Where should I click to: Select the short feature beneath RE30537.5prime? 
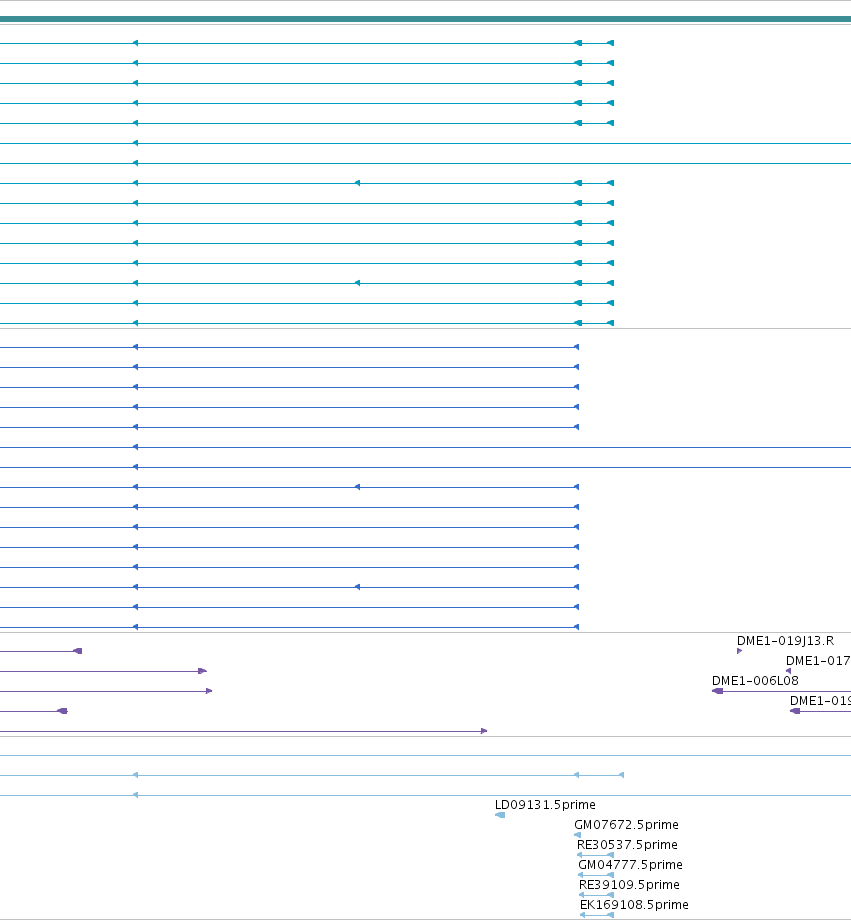pos(595,855)
